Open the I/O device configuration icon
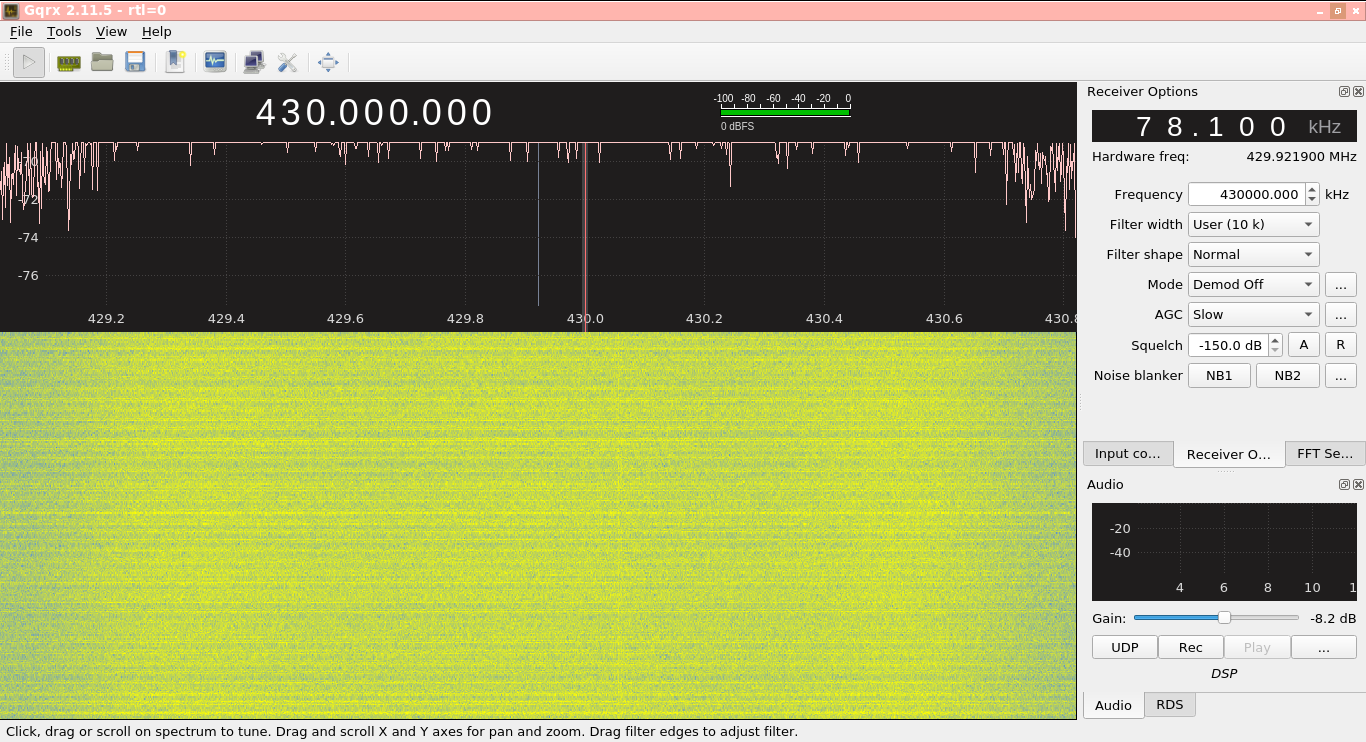This screenshot has height=742, width=1366. [68, 62]
